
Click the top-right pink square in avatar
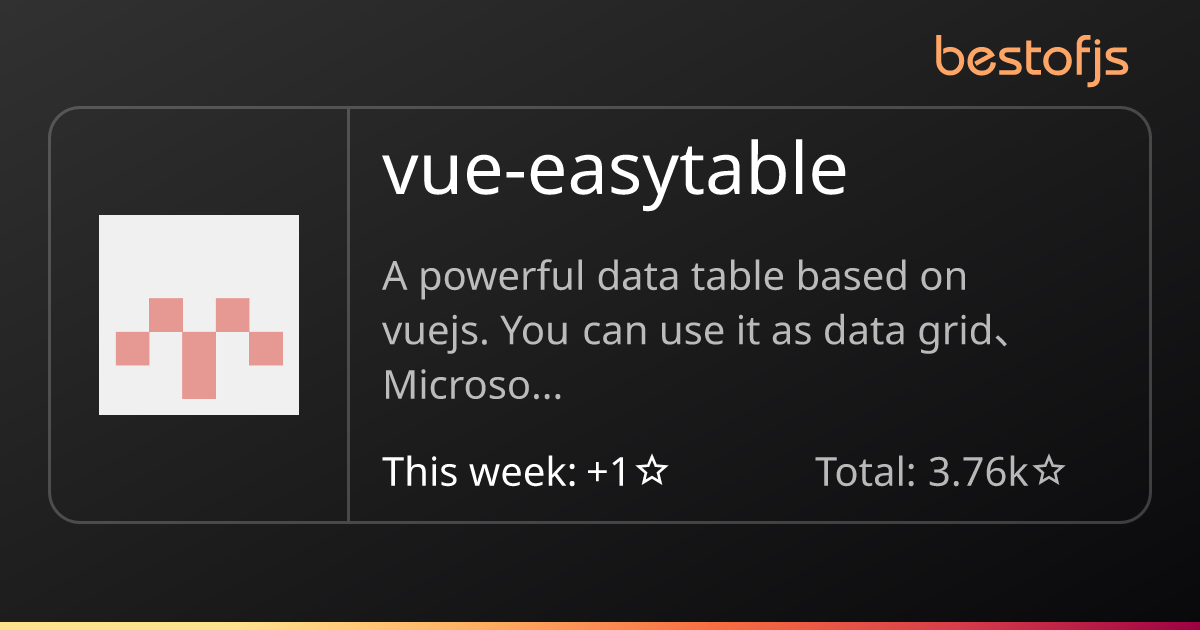232,315
